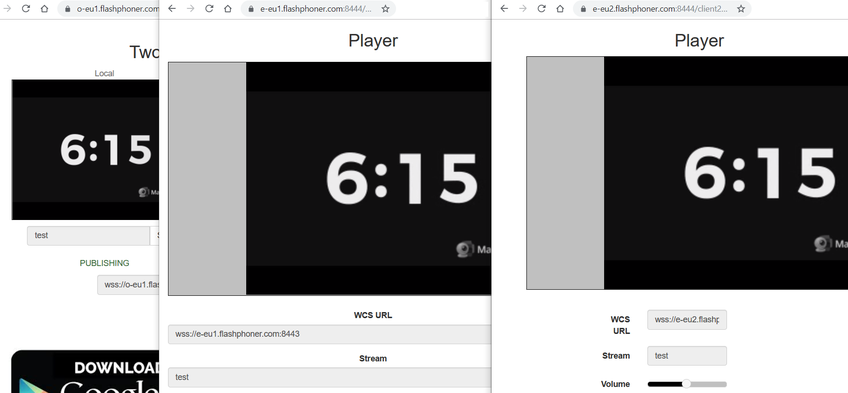This screenshot has width=848, height=393.
Task: Click the video in e-eu1 Player window
Action: [x=330, y=178]
